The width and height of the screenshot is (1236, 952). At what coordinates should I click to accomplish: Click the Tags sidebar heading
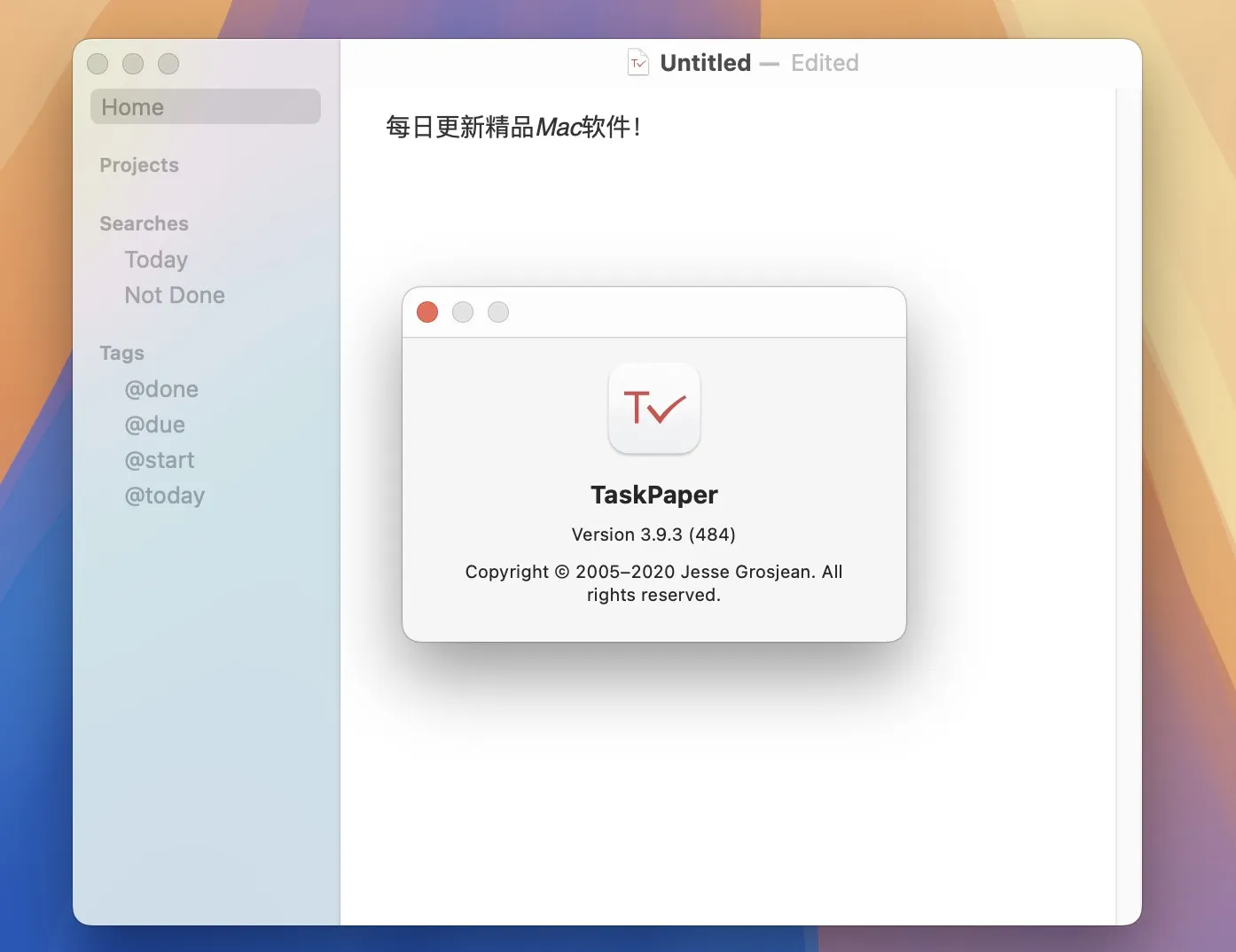(121, 353)
